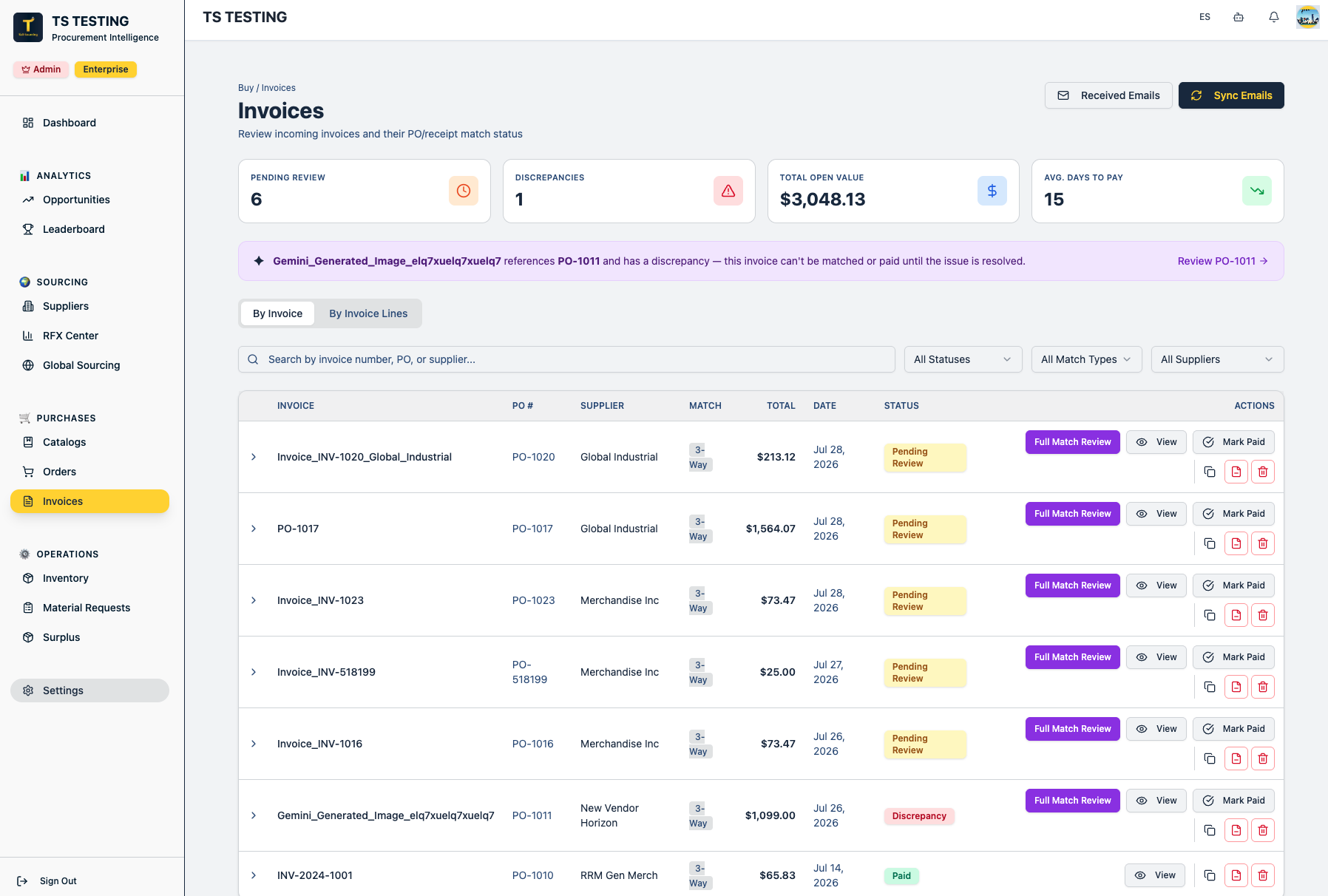Click the Discrepancy status badge

(919, 816)
